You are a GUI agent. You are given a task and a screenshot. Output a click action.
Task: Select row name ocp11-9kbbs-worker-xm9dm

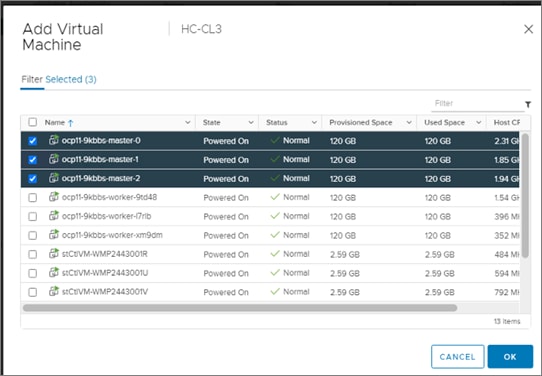click(112, 235)
